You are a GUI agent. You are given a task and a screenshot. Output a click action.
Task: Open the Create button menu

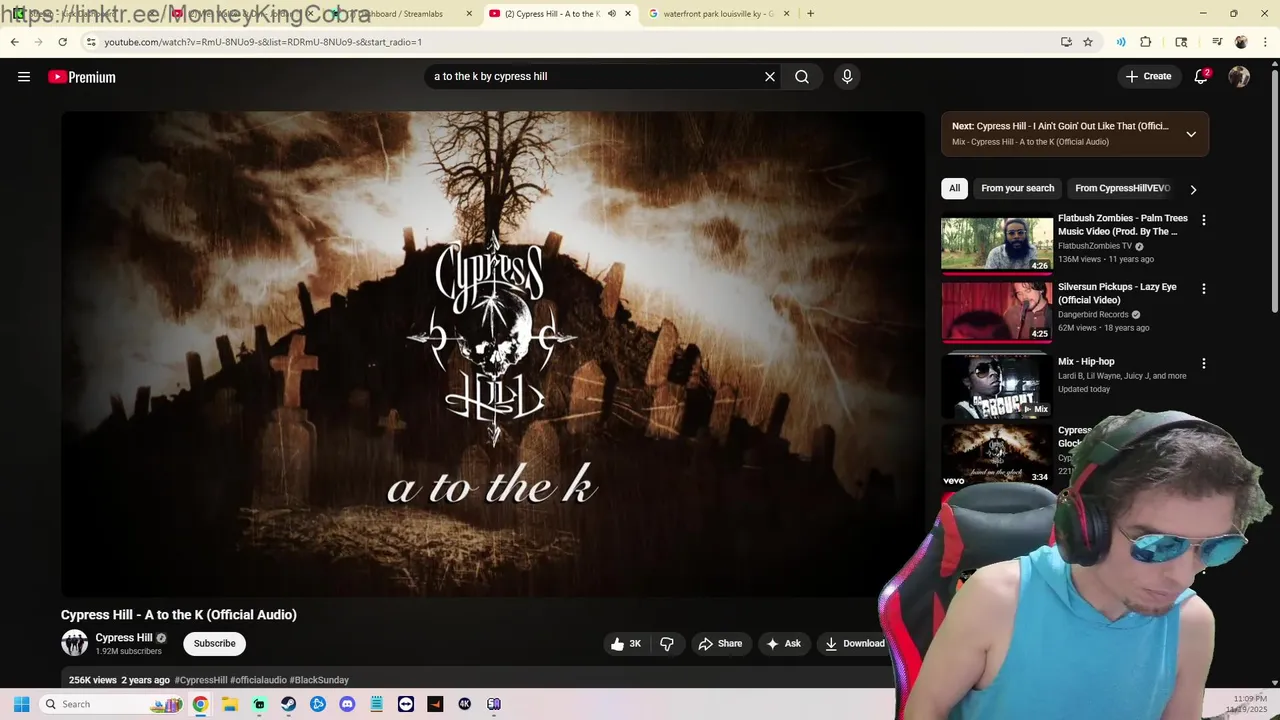coord(1148,77)
